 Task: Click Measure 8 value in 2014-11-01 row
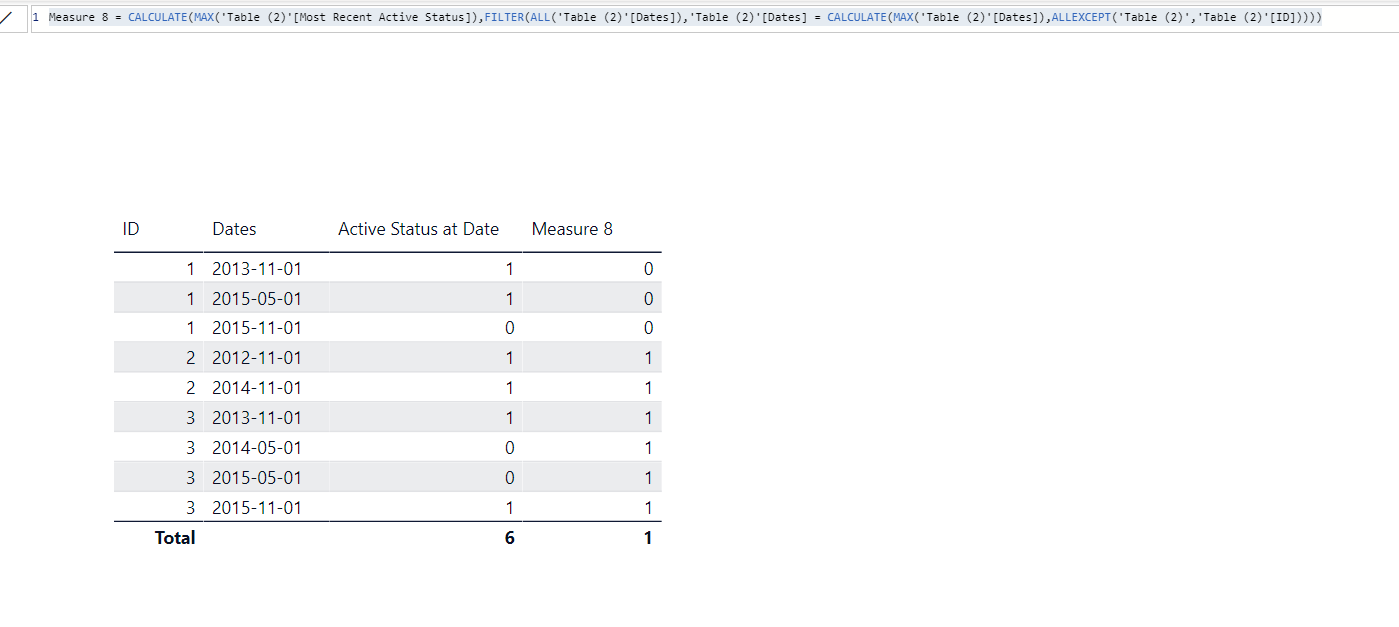[x=648, y=388]
